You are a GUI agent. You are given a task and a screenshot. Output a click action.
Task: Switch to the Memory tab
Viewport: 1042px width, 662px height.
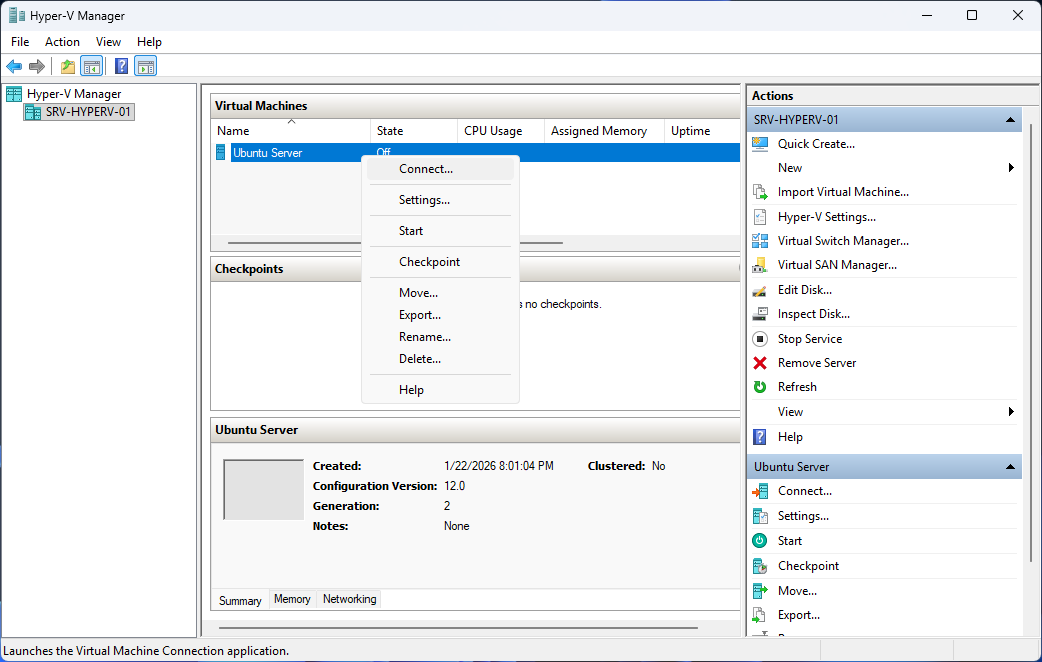[x=292, y=599]
